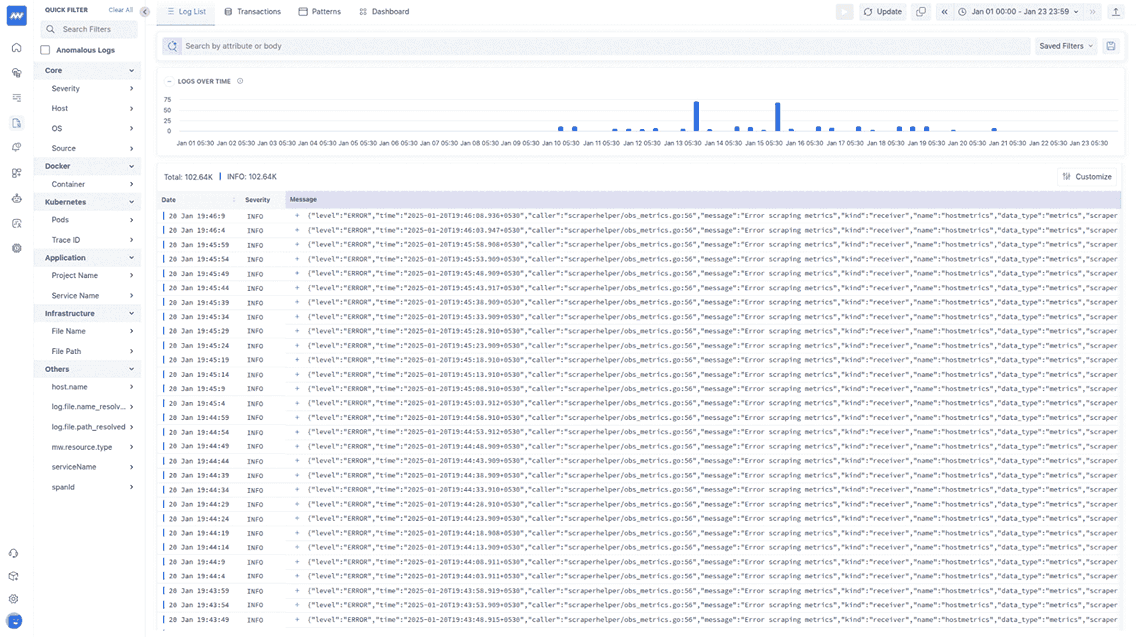Click the clock icon in the time range picker
Screen dimensions: 1136x637
pyautogui.click(x=962, y=12)
